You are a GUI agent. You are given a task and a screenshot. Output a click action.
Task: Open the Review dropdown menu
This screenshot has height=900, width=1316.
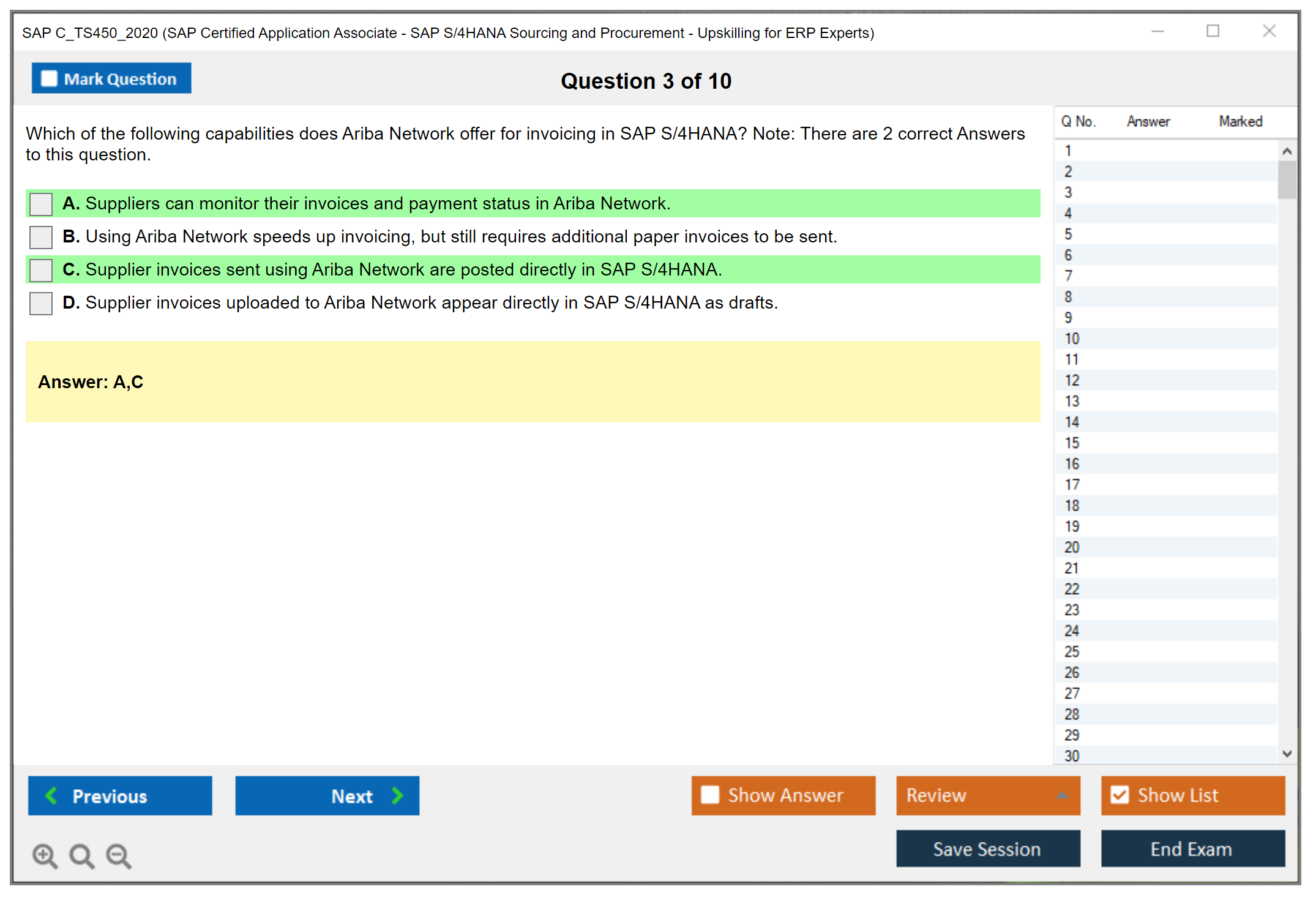1061,795
